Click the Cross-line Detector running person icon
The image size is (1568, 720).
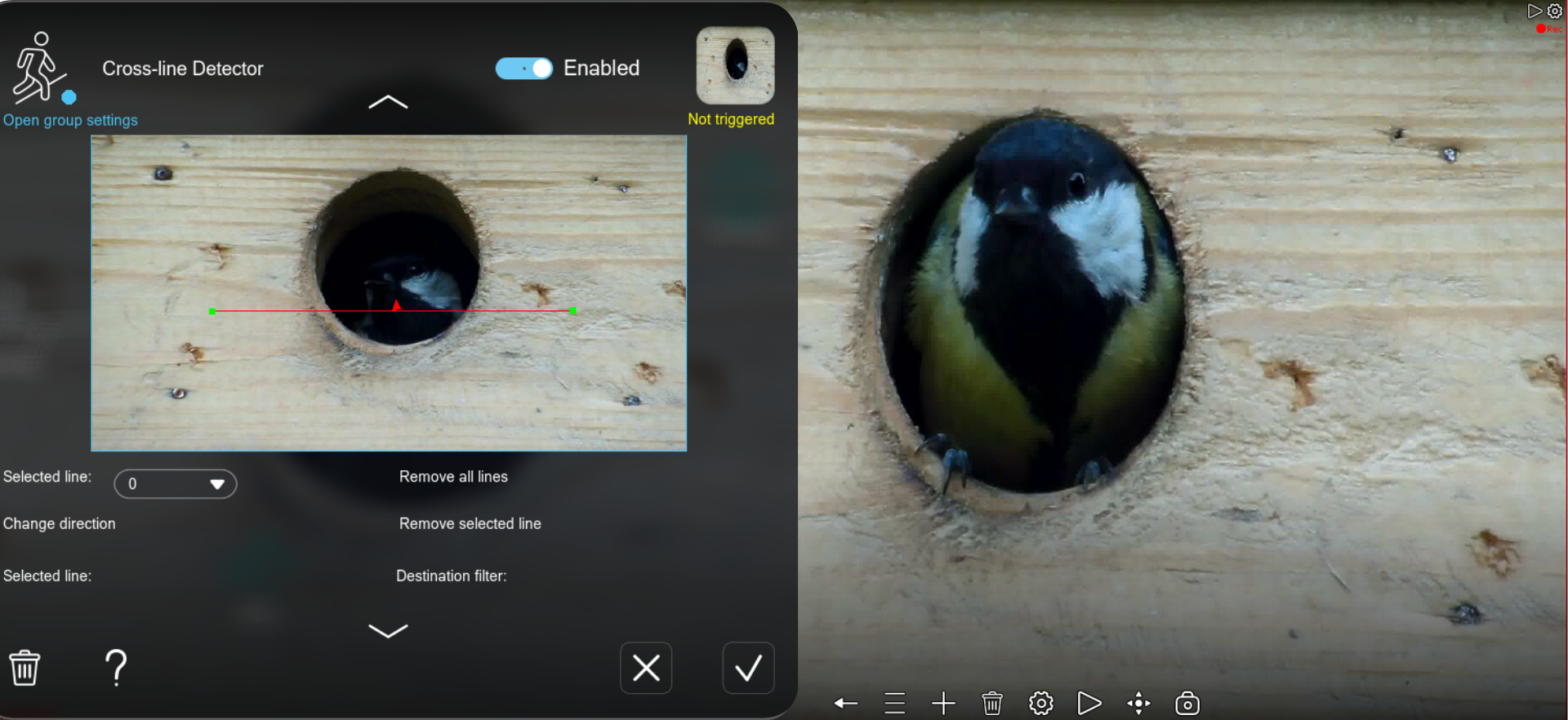click(38, 69)
